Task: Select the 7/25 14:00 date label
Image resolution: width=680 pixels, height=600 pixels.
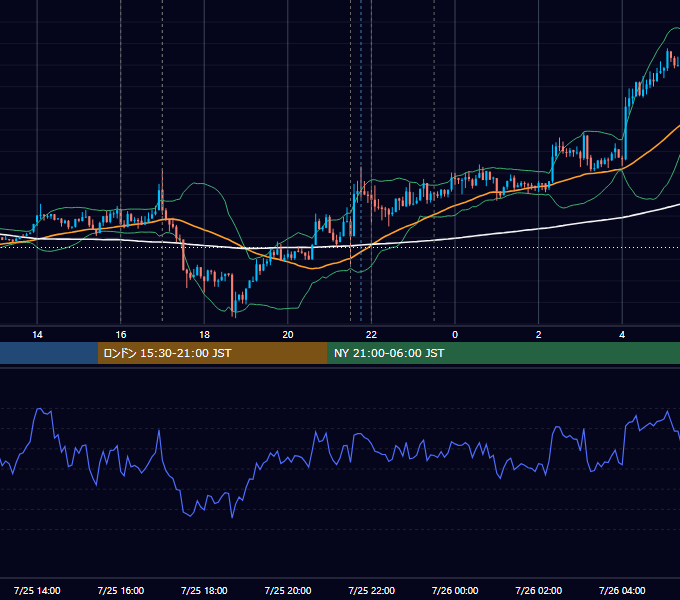Action: click(37, 590)
